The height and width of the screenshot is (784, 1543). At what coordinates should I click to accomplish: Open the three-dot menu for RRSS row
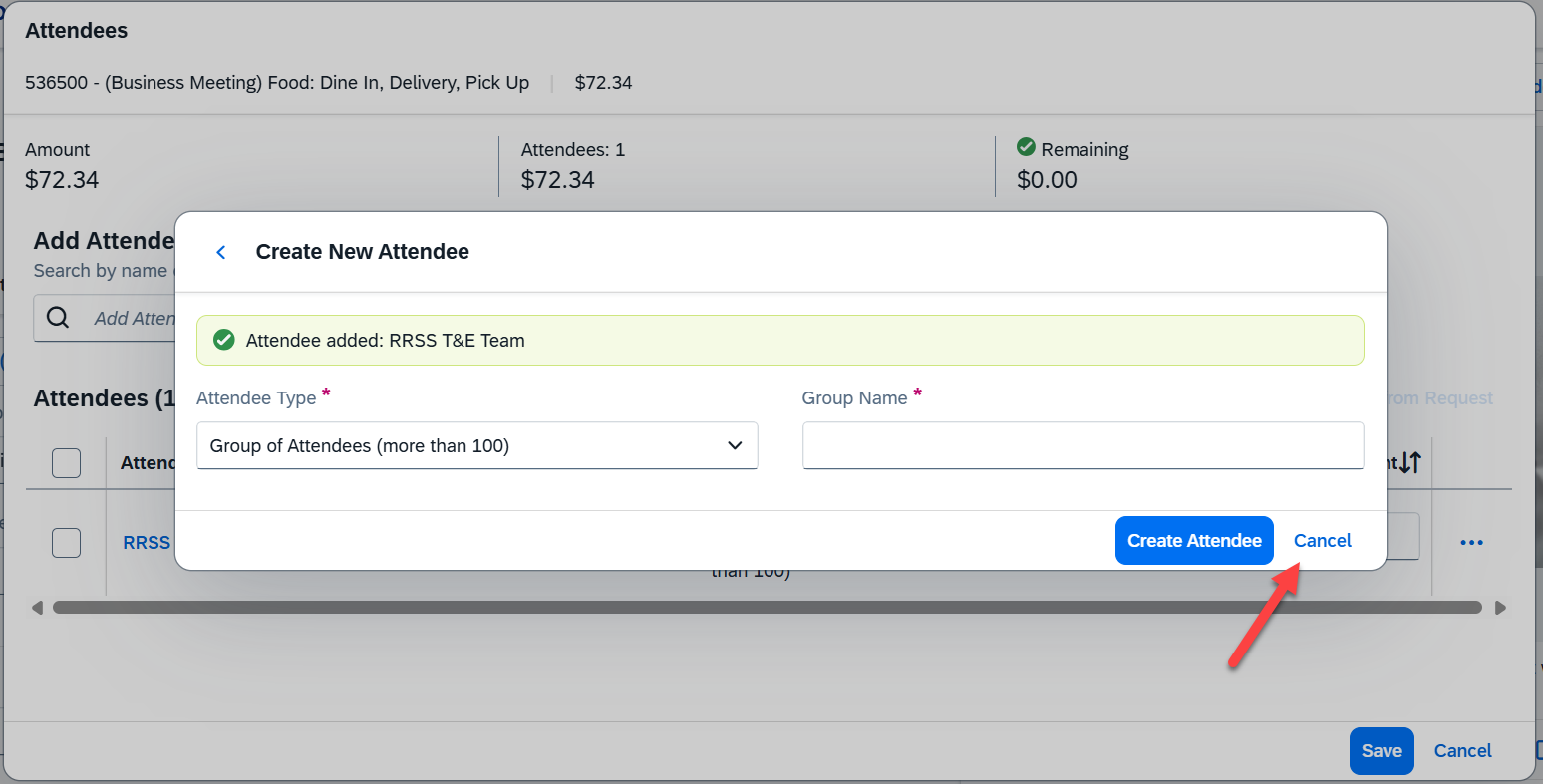tap(1471, 543)
